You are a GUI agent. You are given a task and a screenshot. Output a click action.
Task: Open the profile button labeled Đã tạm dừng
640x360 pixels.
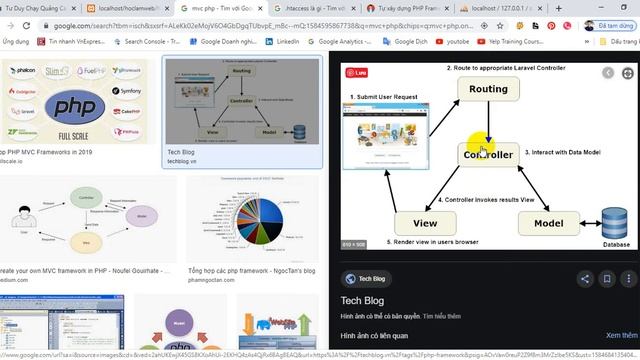point(610,26)
